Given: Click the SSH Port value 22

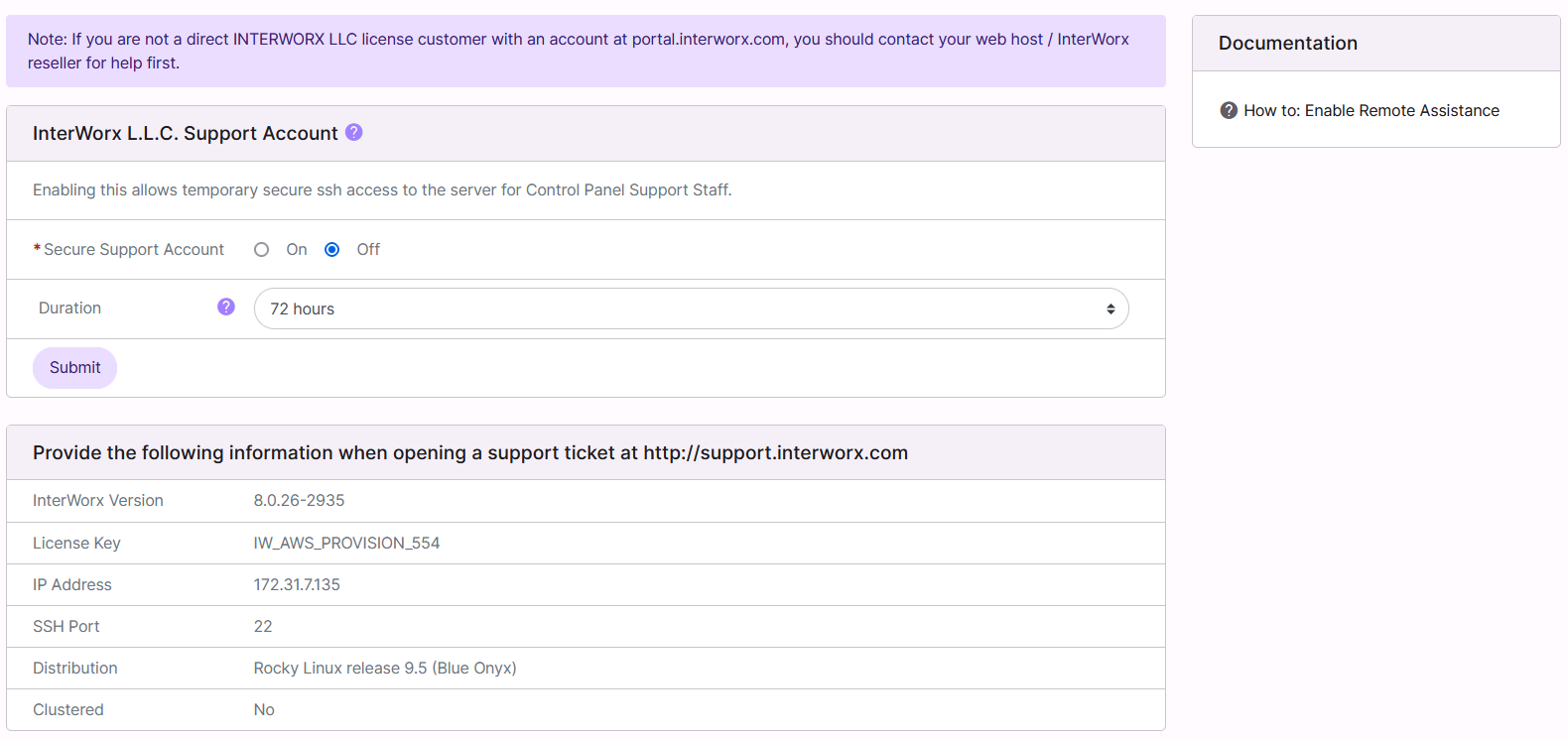Looking at the screenshot, I should click(263, 627).
